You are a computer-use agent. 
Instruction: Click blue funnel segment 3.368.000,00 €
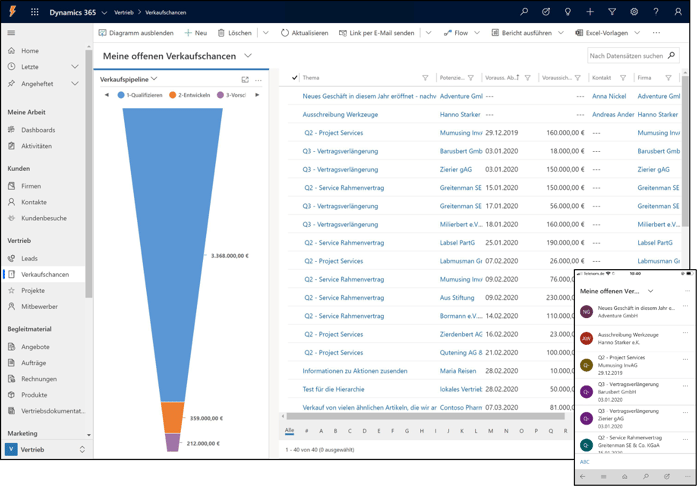172,255
